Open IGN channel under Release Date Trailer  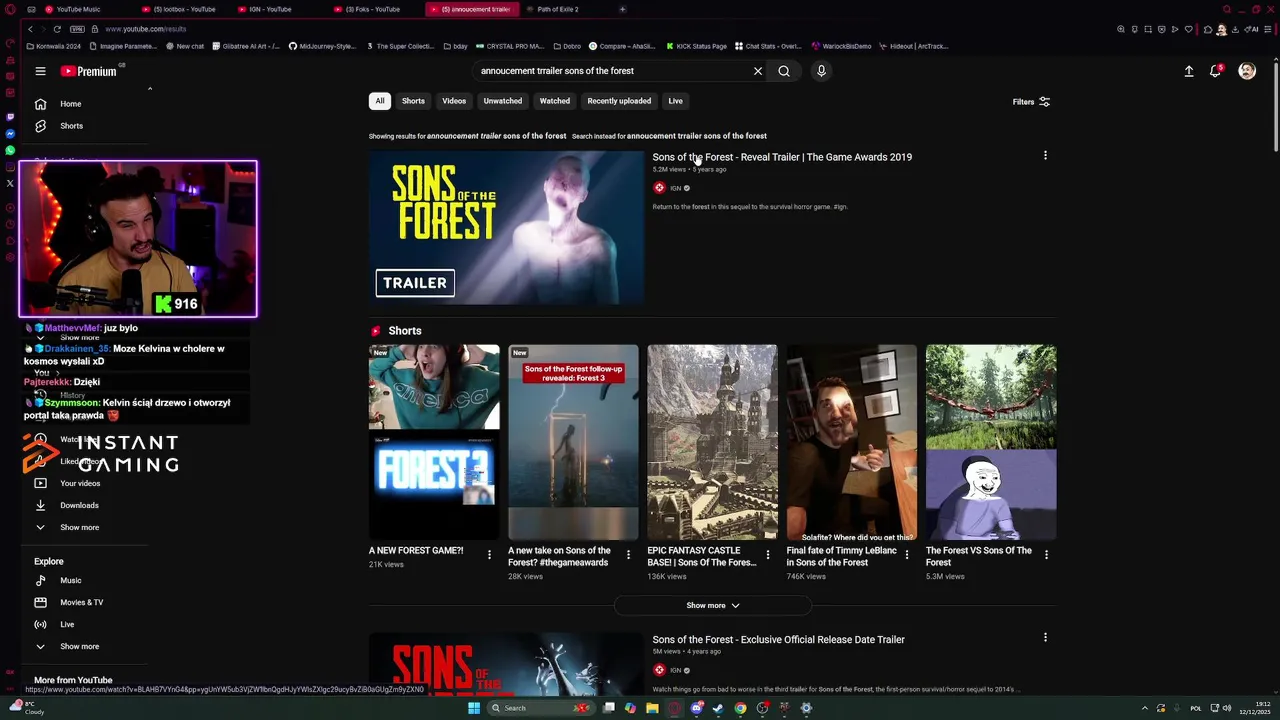(676, 670)
